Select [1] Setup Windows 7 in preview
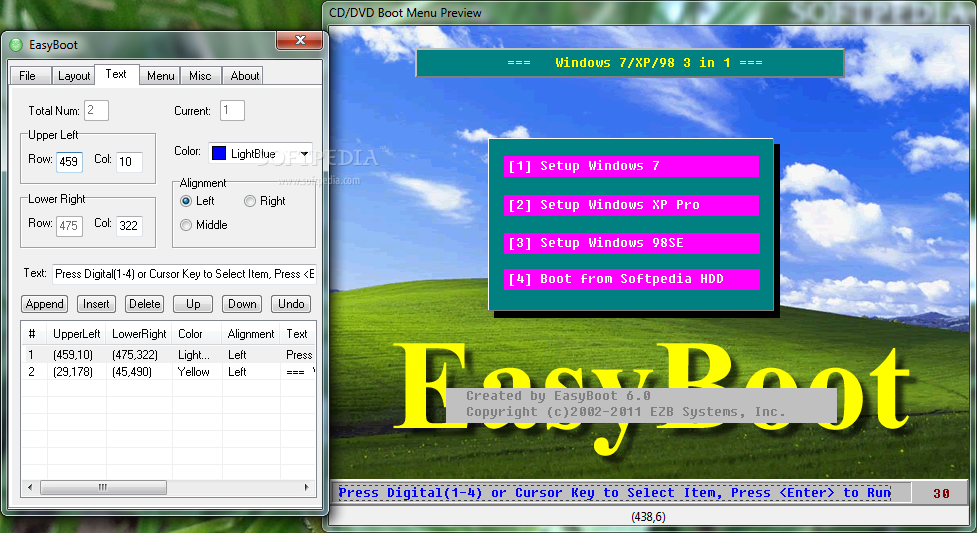977x533 pixels. click(x=631, y=166)
